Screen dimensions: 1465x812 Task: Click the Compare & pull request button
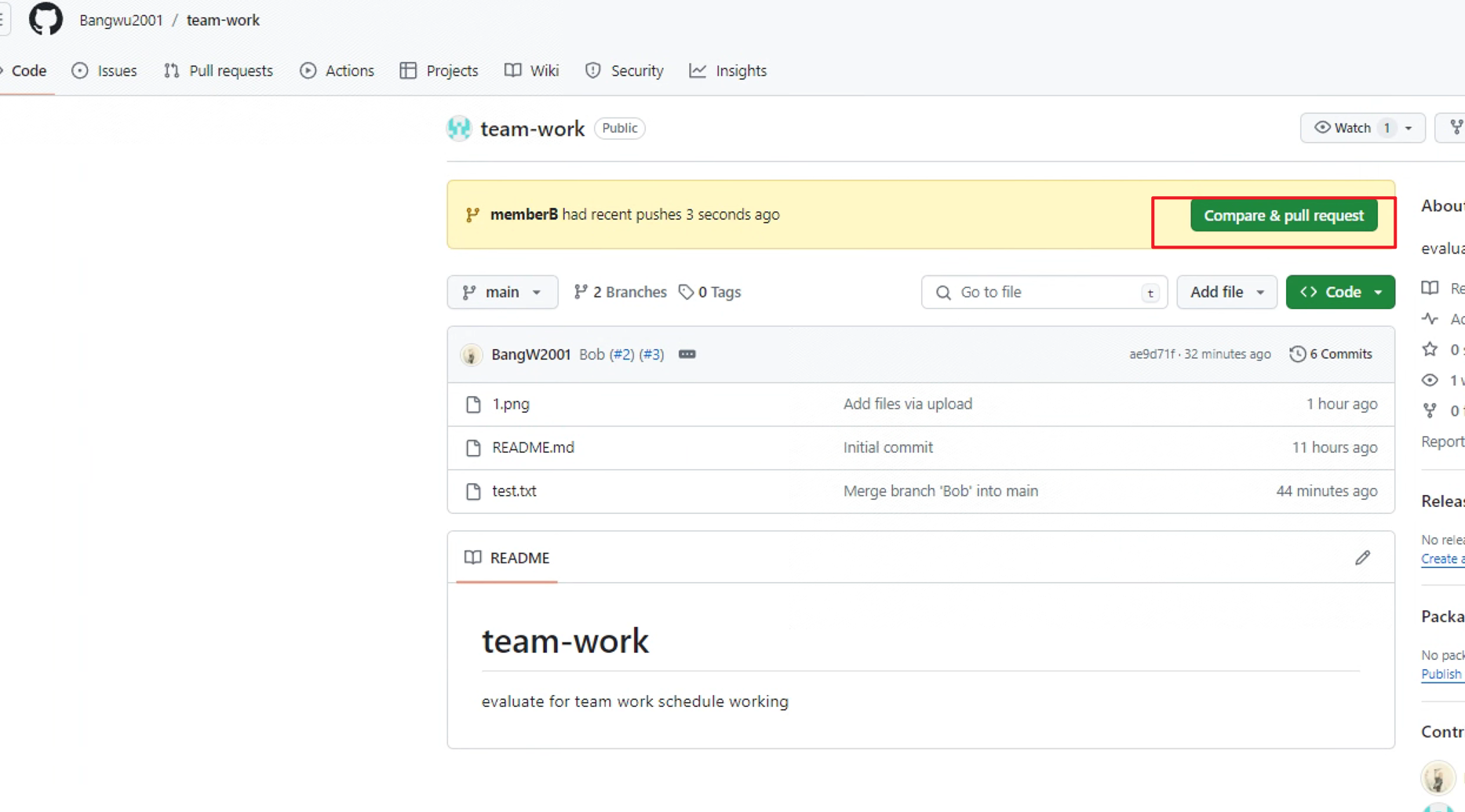1284,215
